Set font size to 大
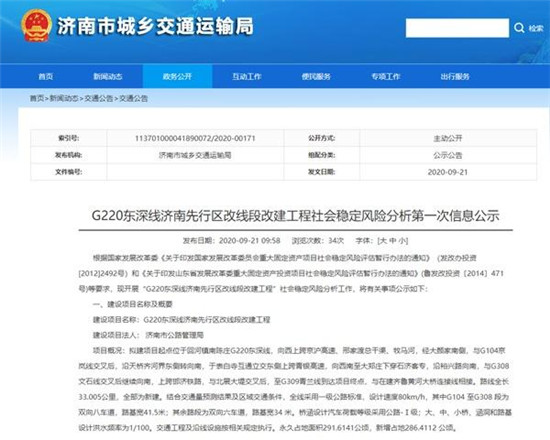Image resolution: width=550 pixels, height=440 pixels. click(383, 241)
